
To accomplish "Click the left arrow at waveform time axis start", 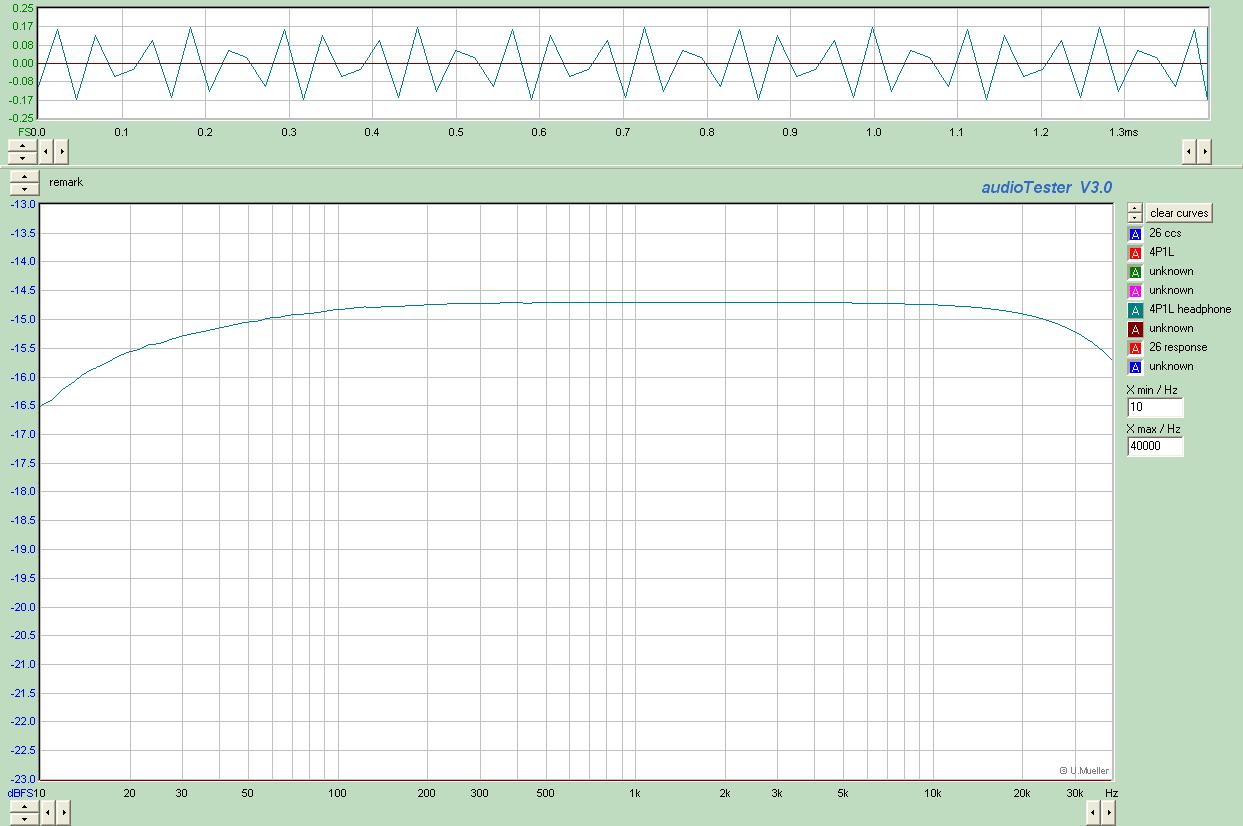I will point(46,152).
